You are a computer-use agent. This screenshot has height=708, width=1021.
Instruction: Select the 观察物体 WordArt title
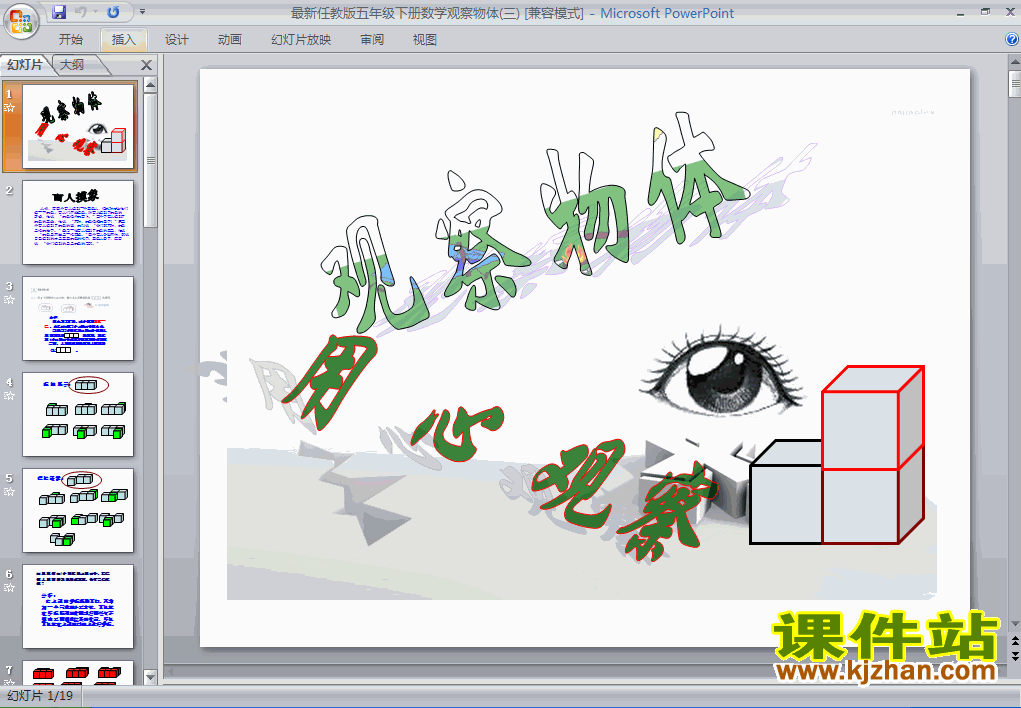[x=534, y=221]
